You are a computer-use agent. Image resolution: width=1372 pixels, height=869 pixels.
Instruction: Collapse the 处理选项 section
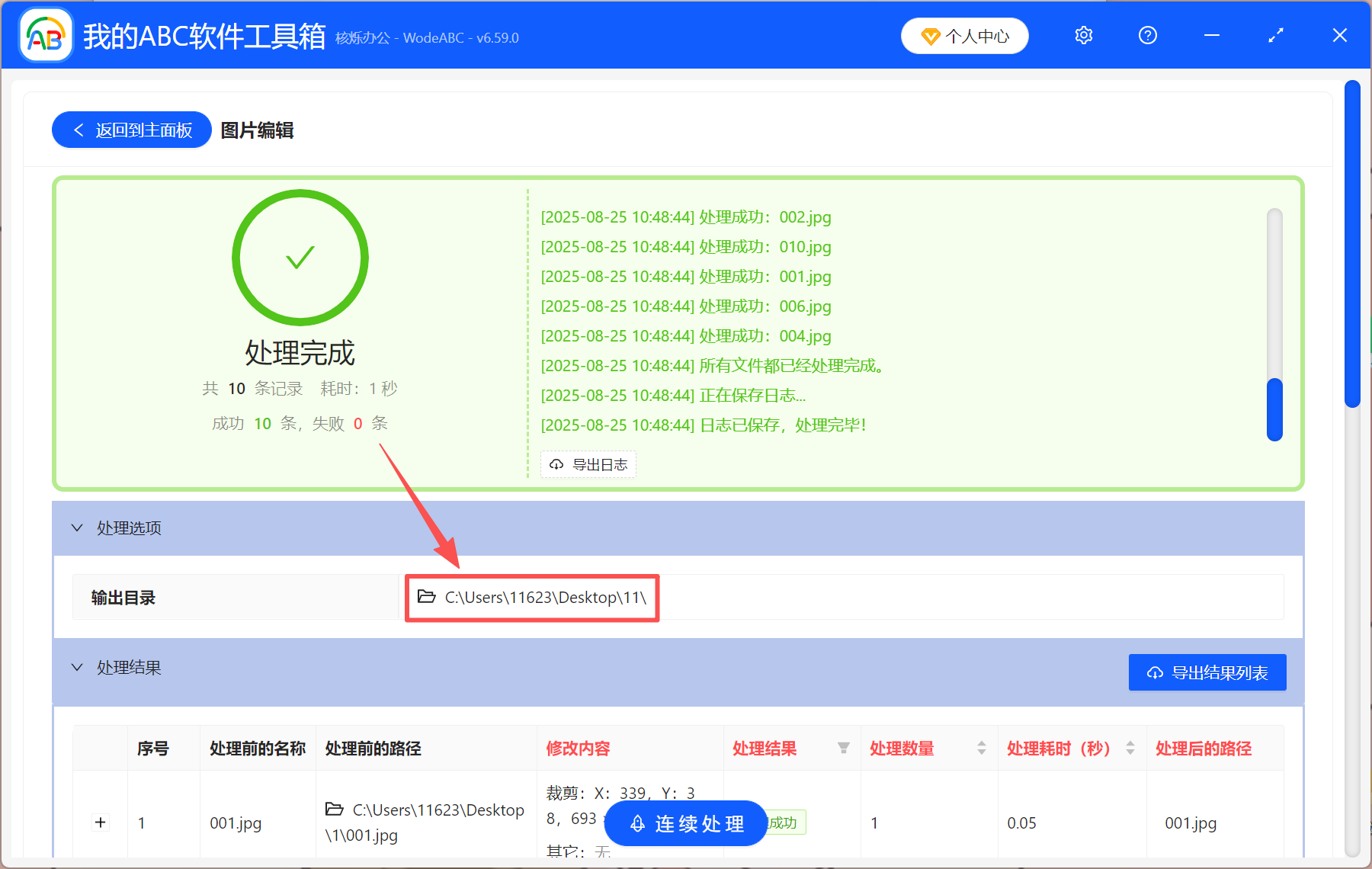tap(76, 527)
